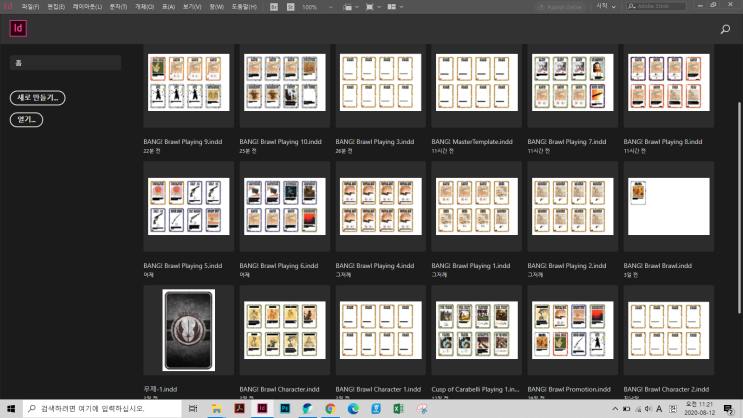Open BANG! MasterTemplate.indd thumbnail
Screen dimensions: 743x418
pyautogui.click(x=477, y=82)
